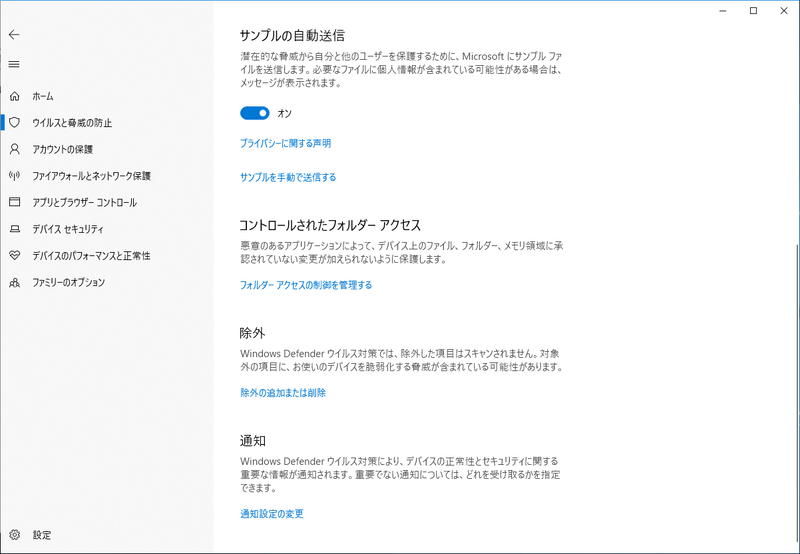
Task: Click 通知設定の変更 link
Action: click(x=272, y=513)
